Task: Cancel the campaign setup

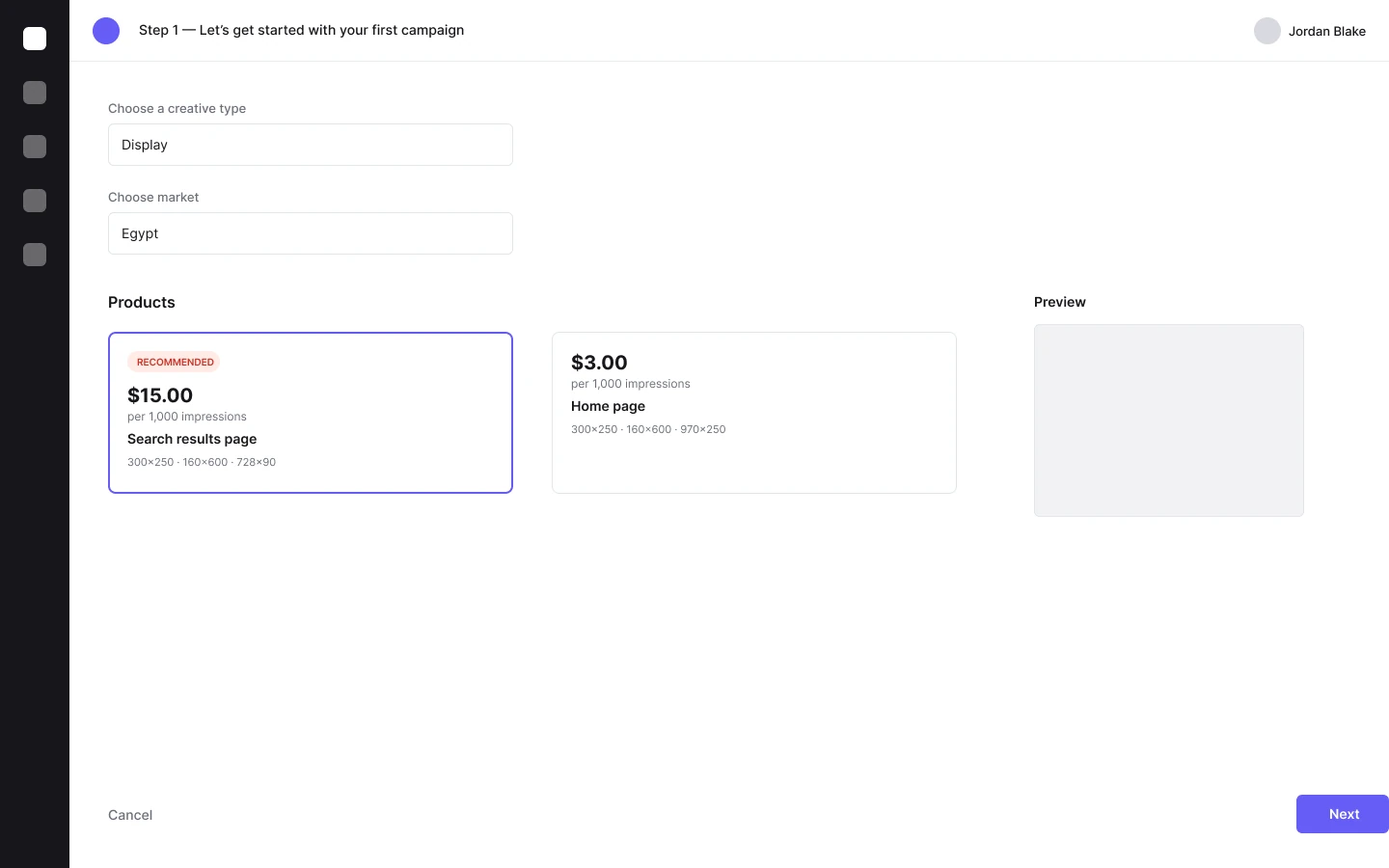Action: pyautogui.click(x=130, y=815)
